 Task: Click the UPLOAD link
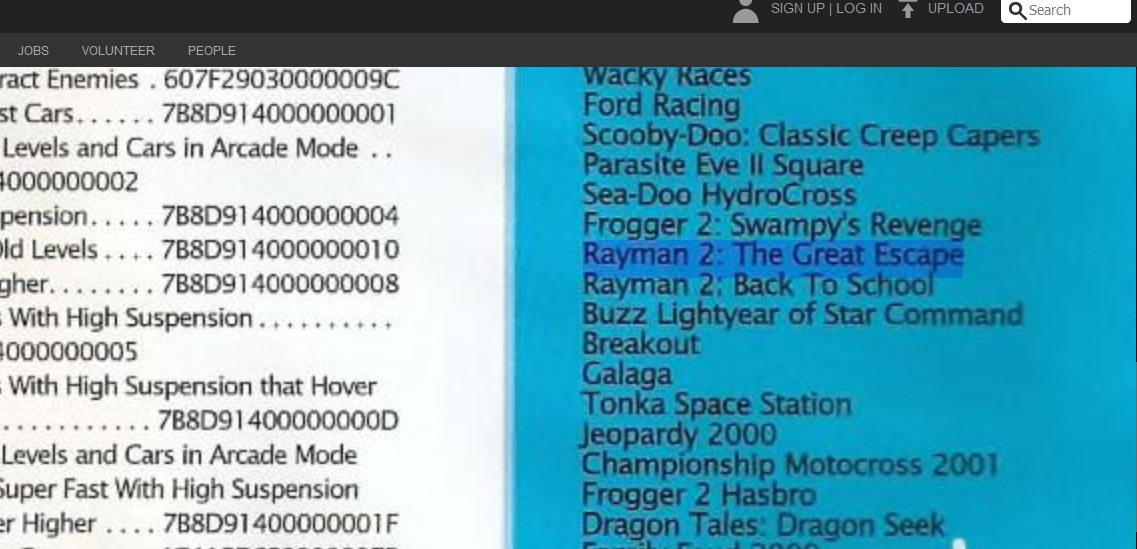tap(956, 9)
